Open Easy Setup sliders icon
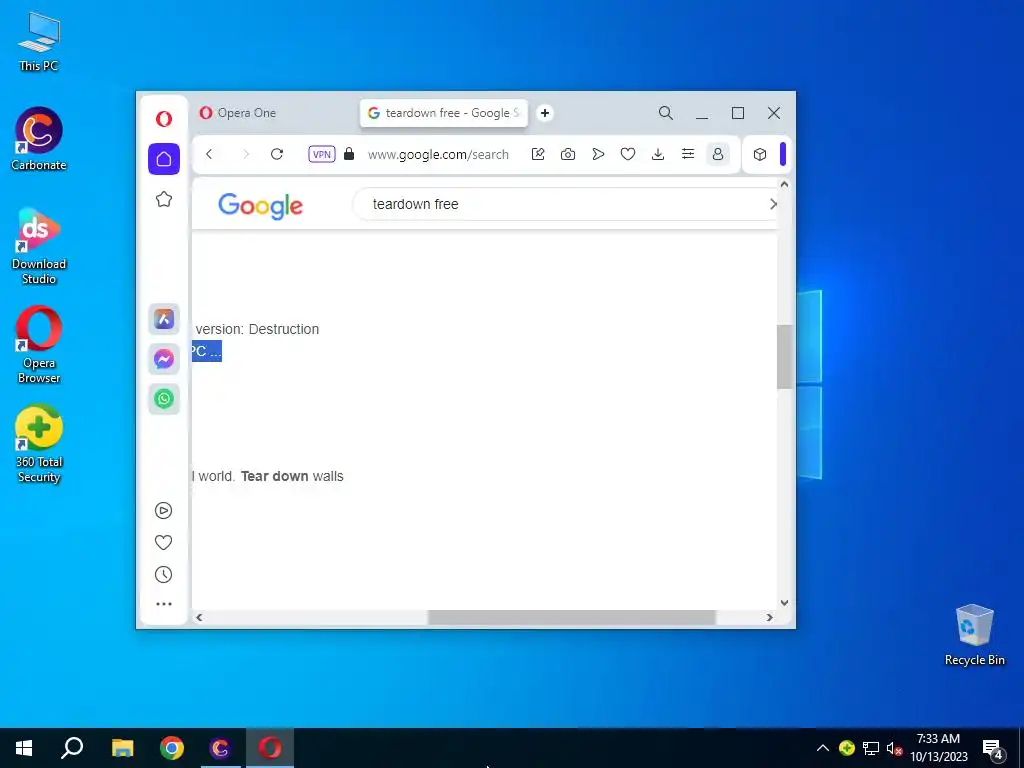1024x768 pixels. [688, 154]
